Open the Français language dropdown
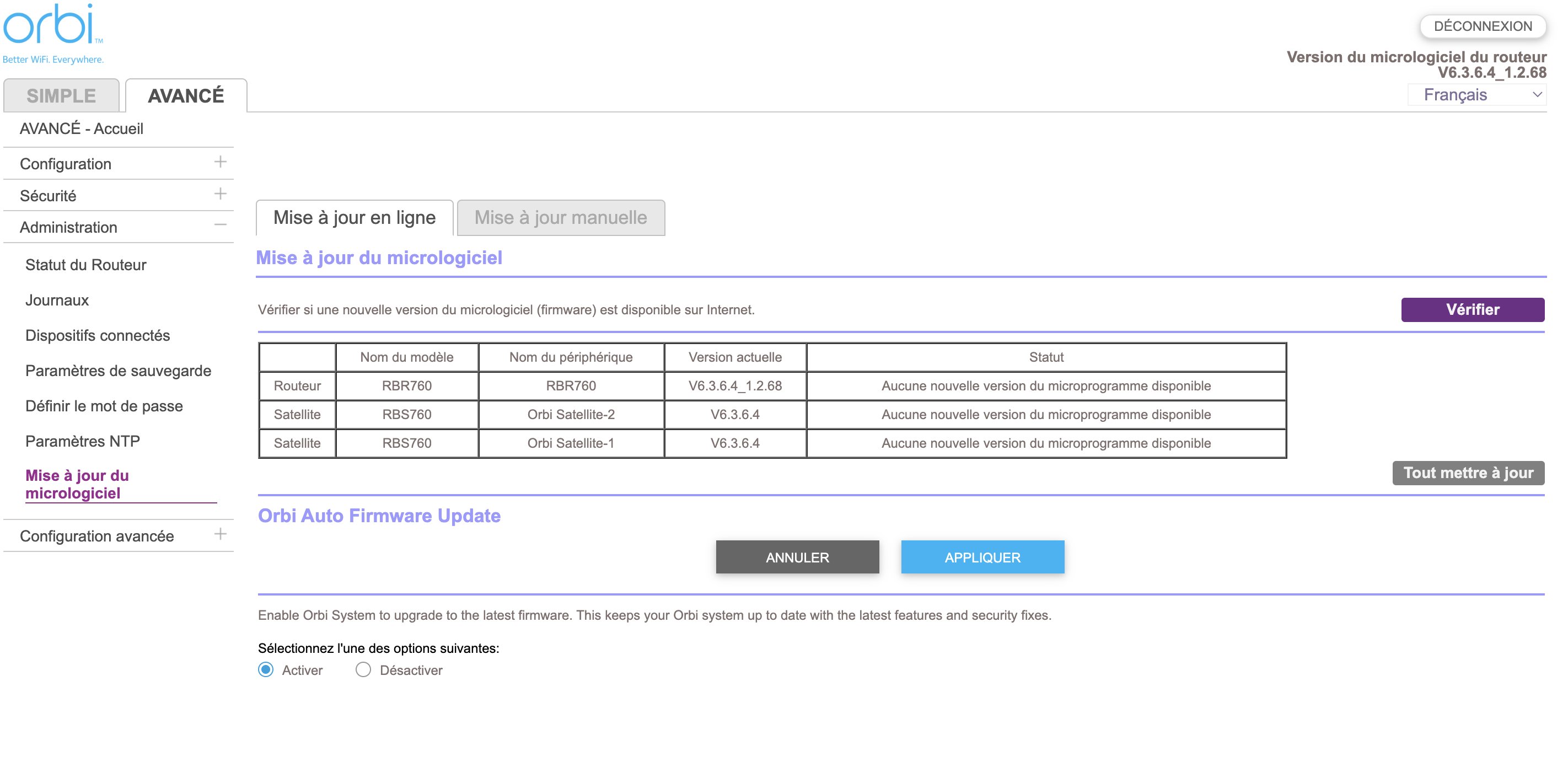The width and height of the screenshot is (1568, 783). [1476, 94]
